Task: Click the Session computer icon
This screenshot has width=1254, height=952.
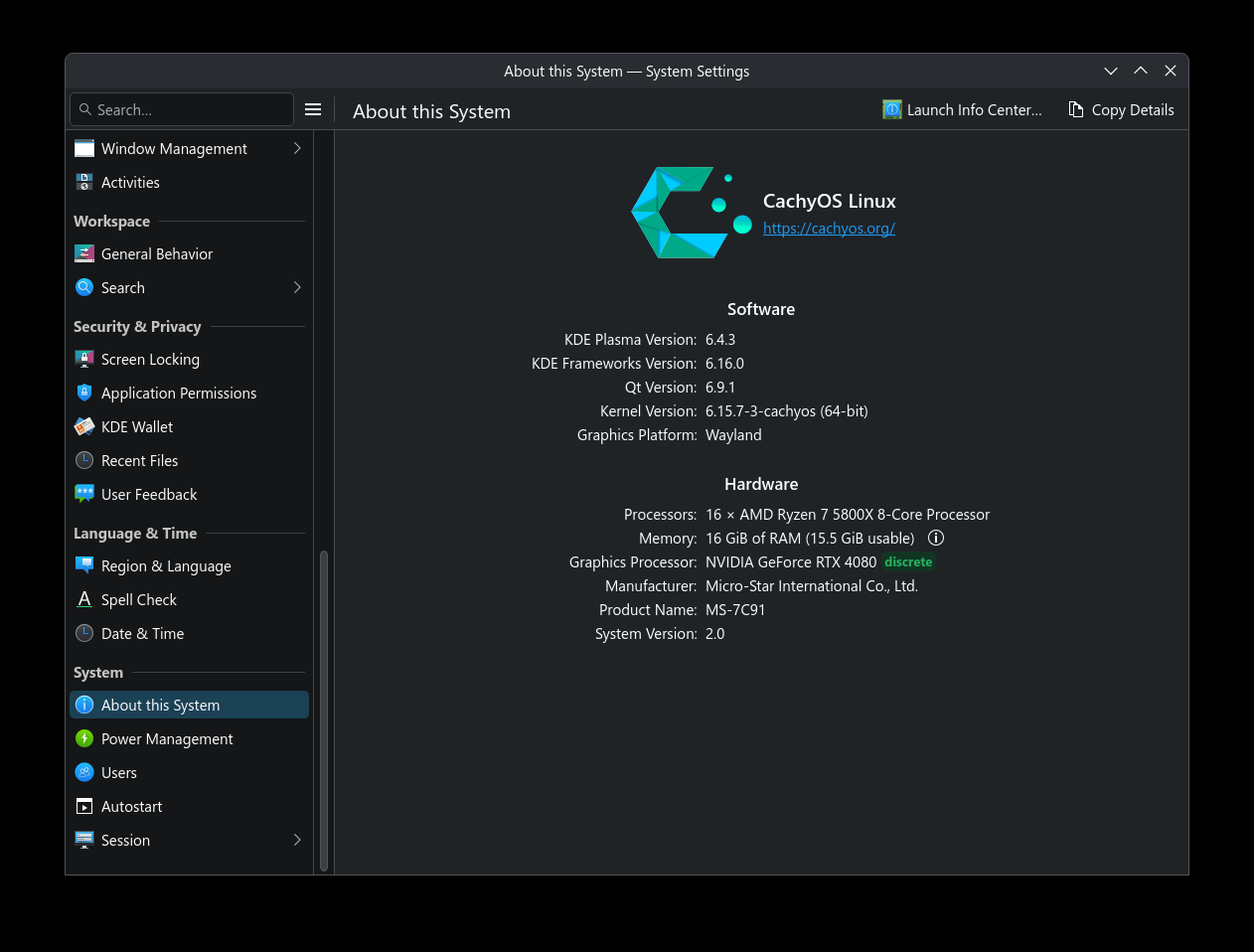Action: (x=84, y=840)
